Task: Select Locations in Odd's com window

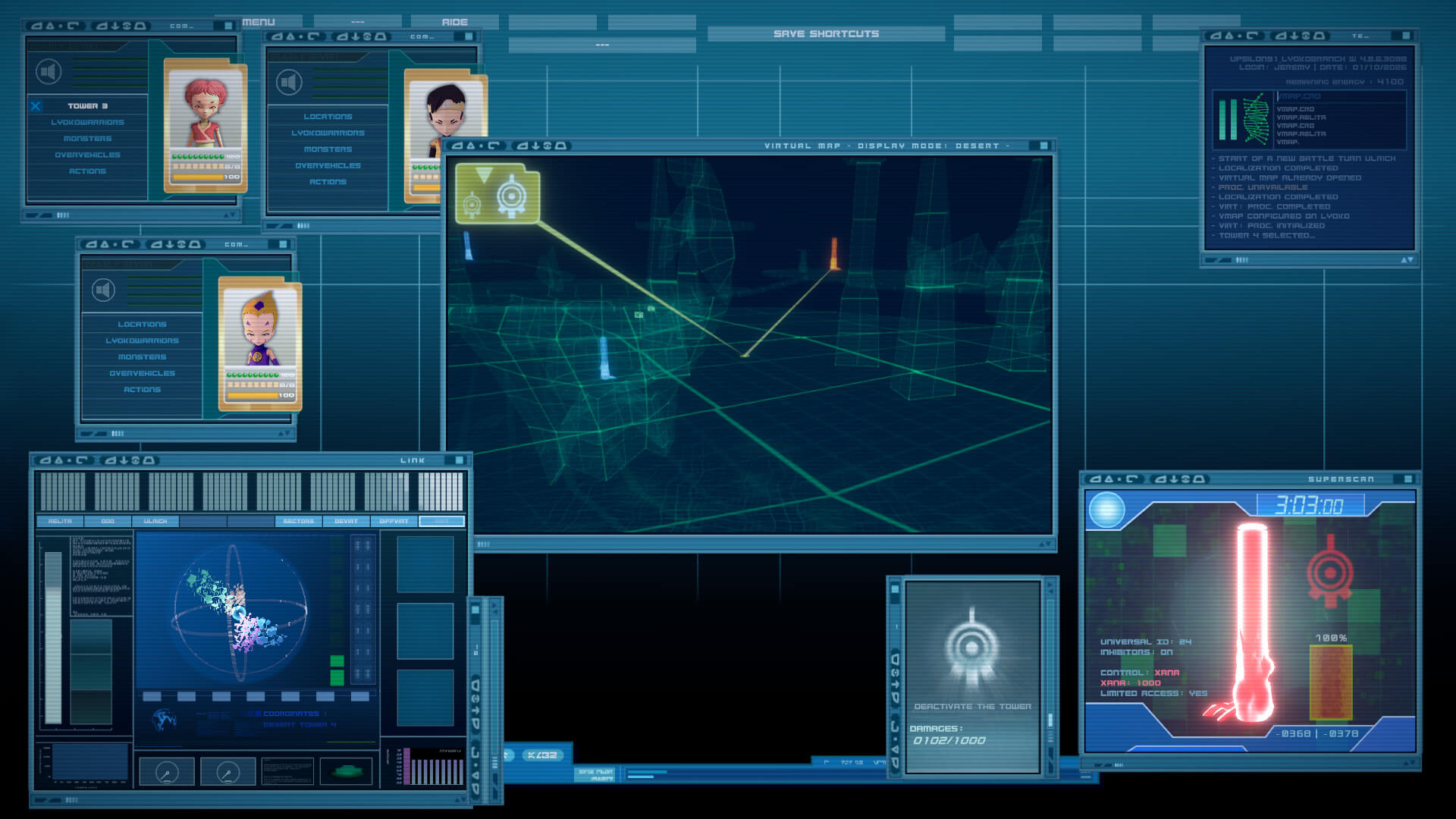Action: pos(143,324)
